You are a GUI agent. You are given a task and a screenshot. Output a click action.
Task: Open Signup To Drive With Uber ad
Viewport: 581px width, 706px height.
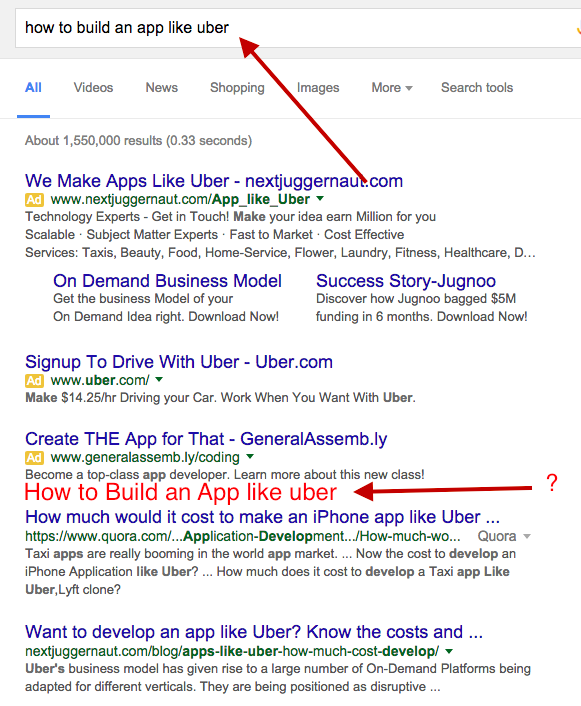[x=179, y=362]
